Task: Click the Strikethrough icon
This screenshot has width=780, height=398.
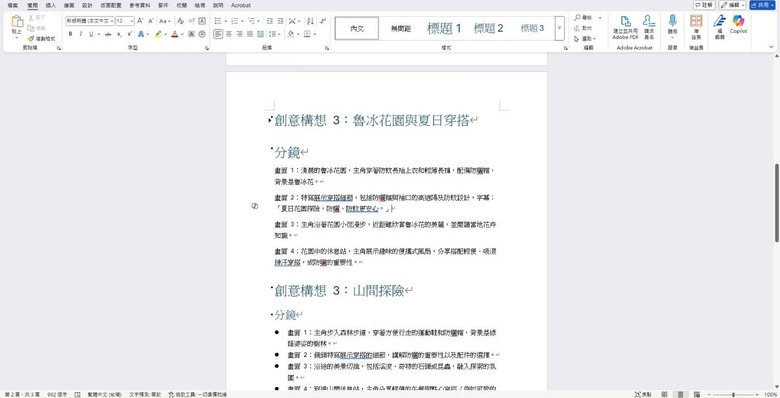Action: click(108, 34)
